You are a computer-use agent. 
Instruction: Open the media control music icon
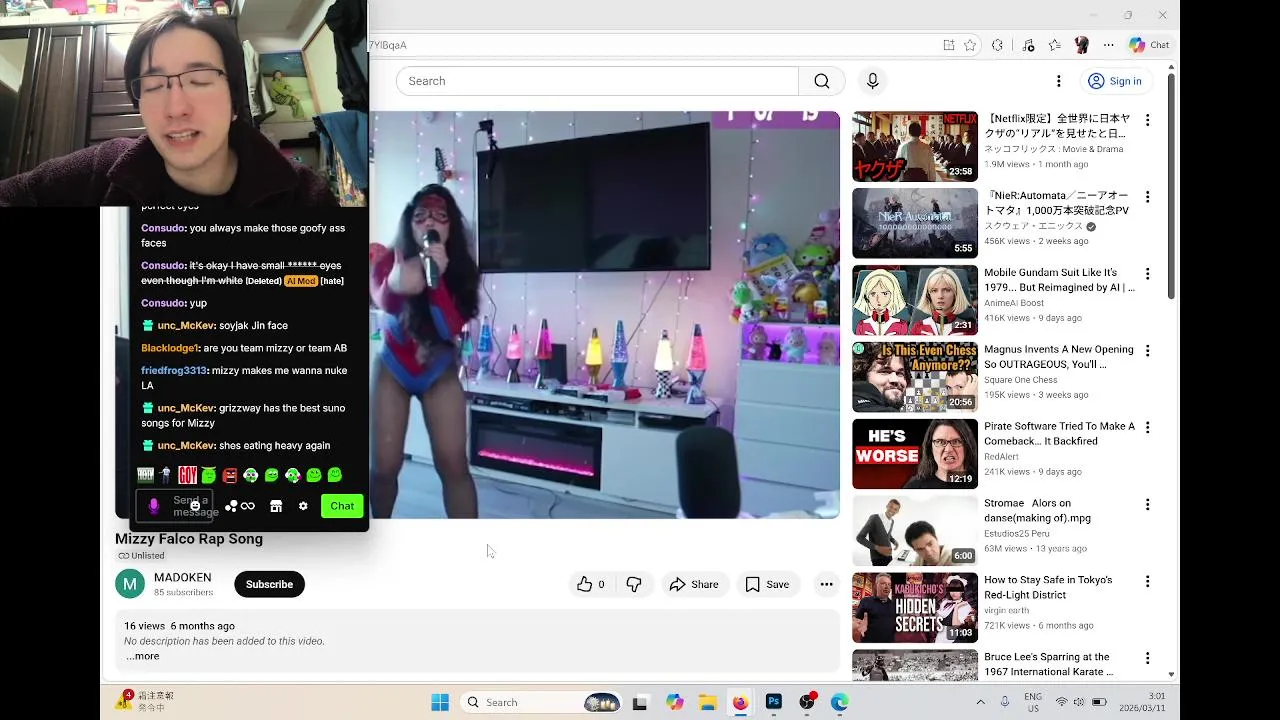[1028, 45]
